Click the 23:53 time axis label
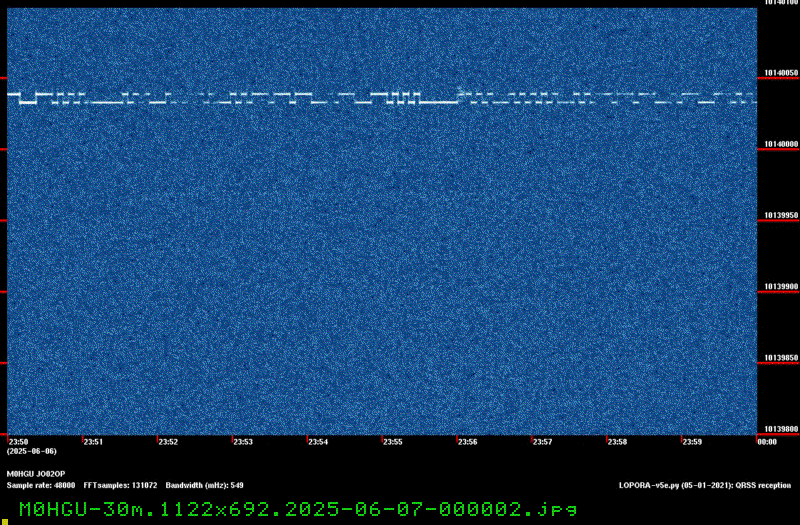The image size is (800, 525). coord(243,442)
